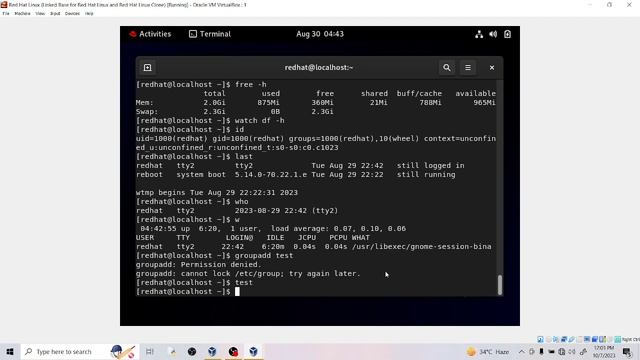
Task: Click the Swap: row in free output
Action: (235, 111)
